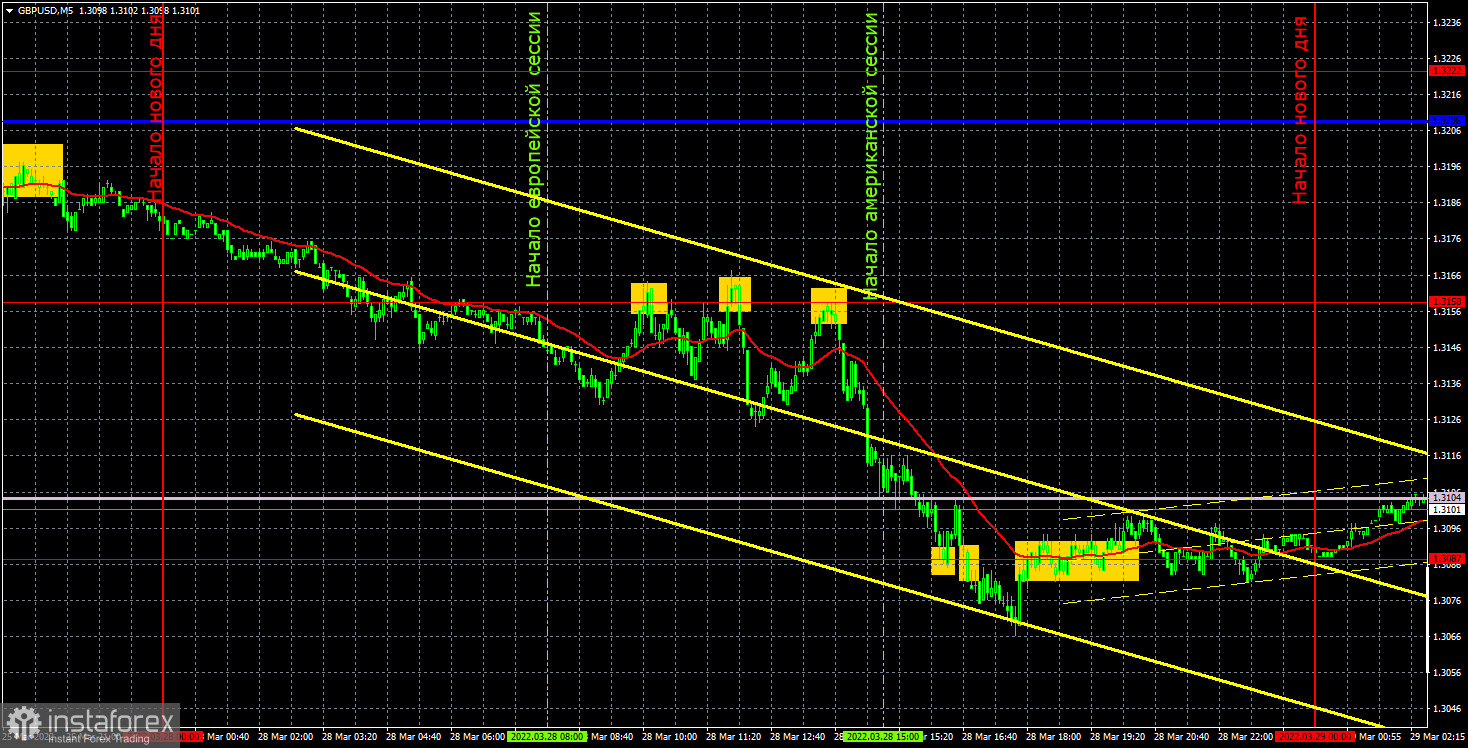Screen dimensions: 1468x748
Task: Click the 1.3176 price axis label
Action: coord(1446,239)
